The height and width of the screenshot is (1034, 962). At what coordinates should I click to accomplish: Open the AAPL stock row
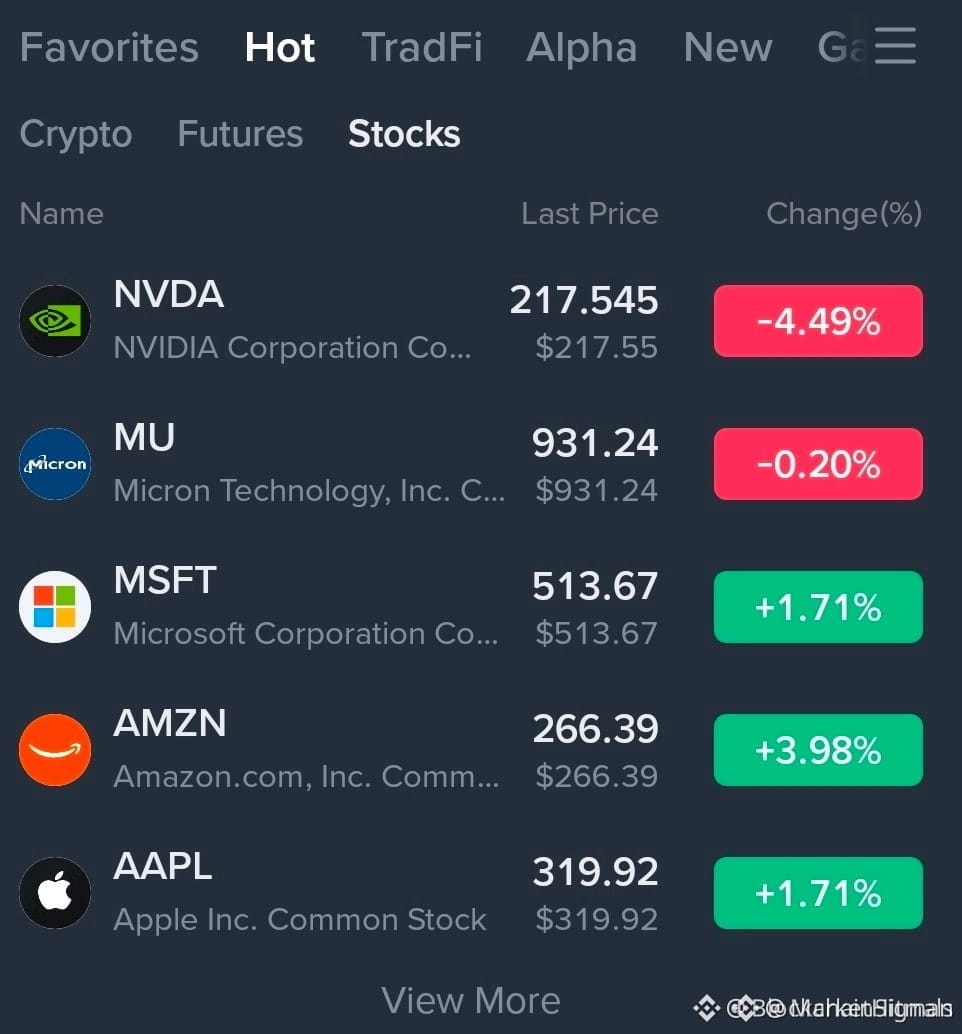[471, 894]
